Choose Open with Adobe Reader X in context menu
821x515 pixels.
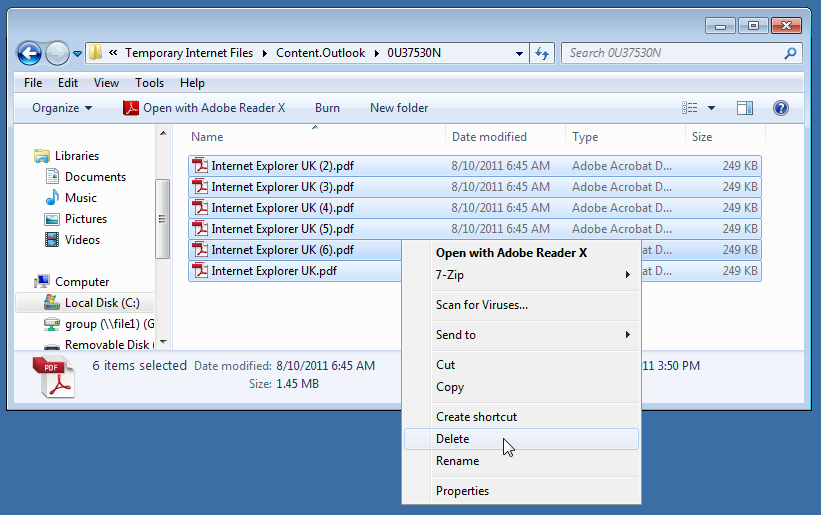[522, 253]
